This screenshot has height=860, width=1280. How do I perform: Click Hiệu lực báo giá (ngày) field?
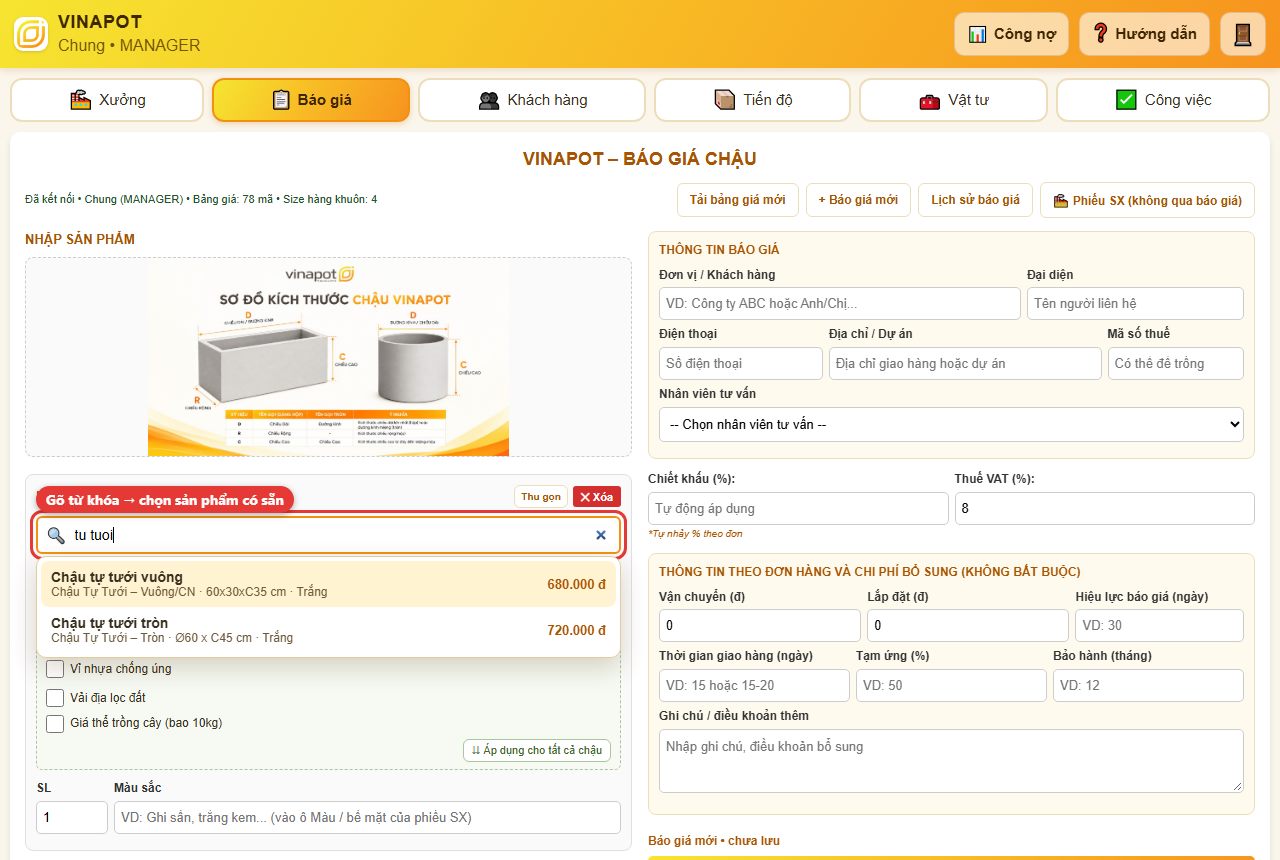click(x=1160, y=625)
